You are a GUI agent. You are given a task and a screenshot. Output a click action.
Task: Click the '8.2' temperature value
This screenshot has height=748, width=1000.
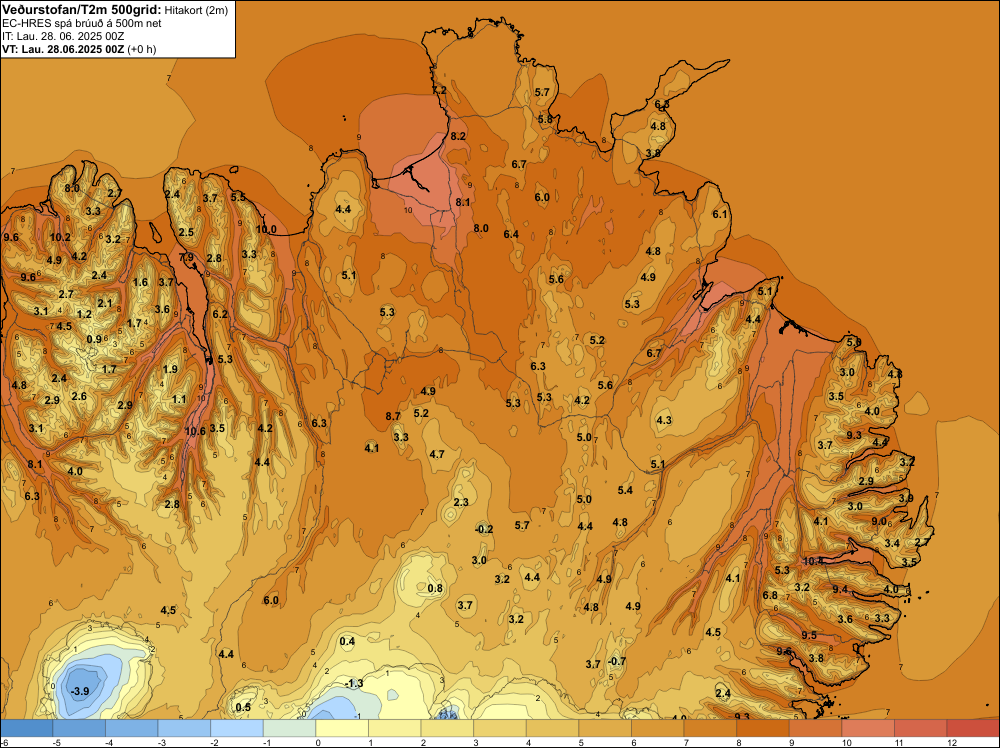458,136
